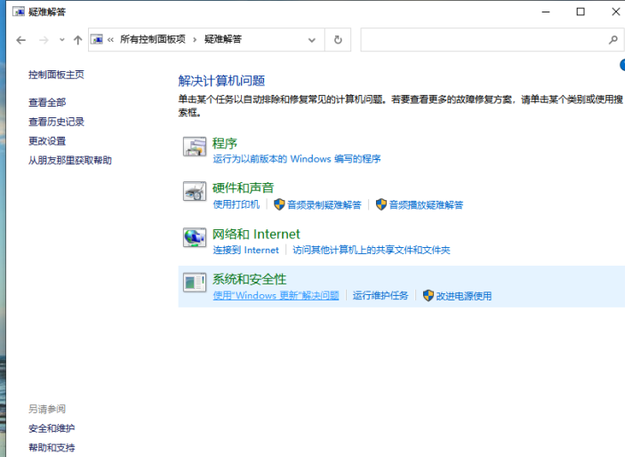Click 使用打印机 troubleshooter link

(x=236, y=204)
